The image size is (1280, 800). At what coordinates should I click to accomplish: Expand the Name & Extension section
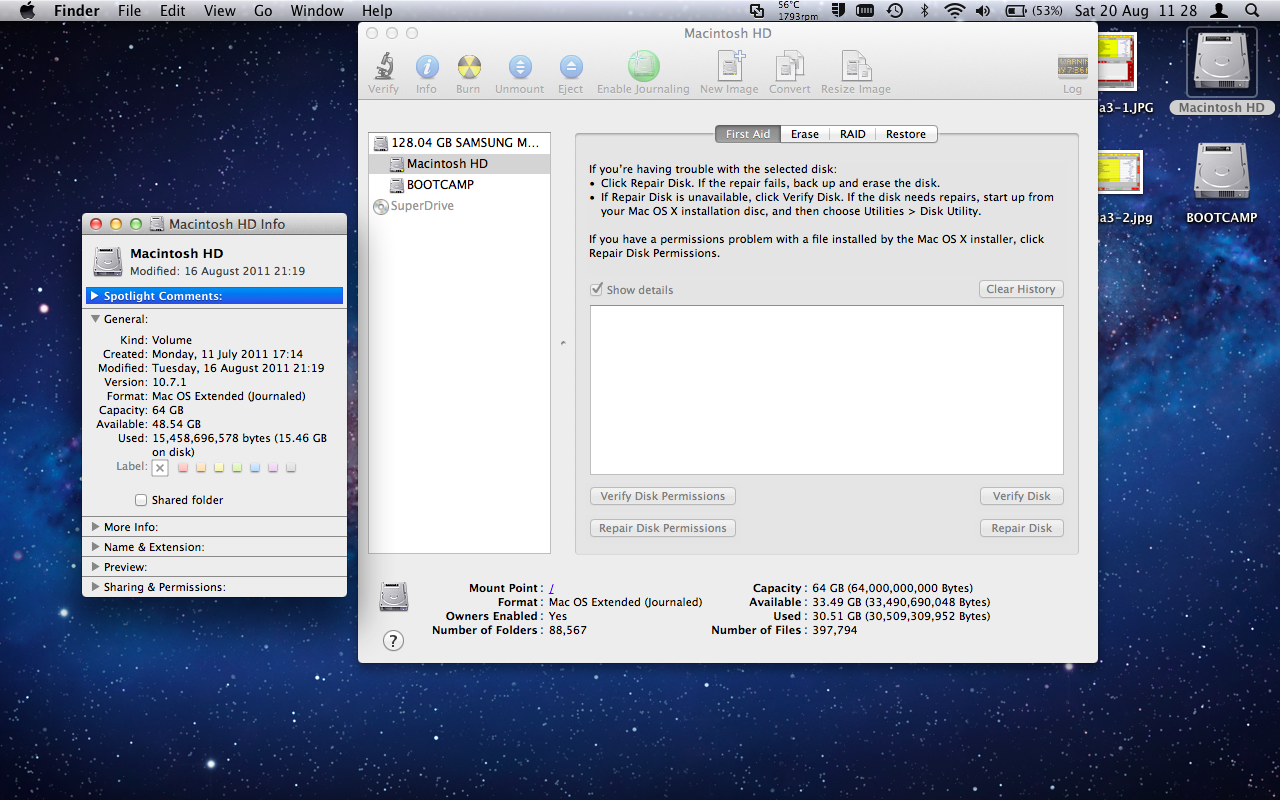click(x=95, y=547)
